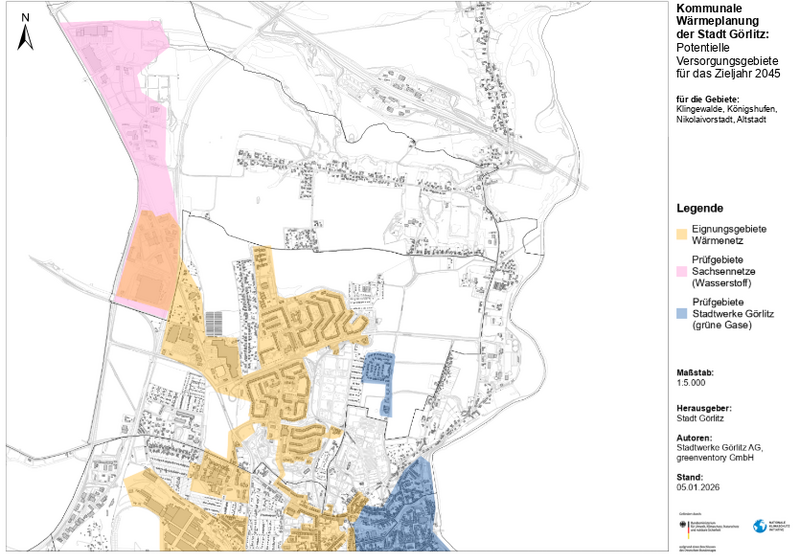Image resolution: width=800 pixels, height=560 pixels.
Task: Click the north arrow compass symbol
Action: [28, 37]
